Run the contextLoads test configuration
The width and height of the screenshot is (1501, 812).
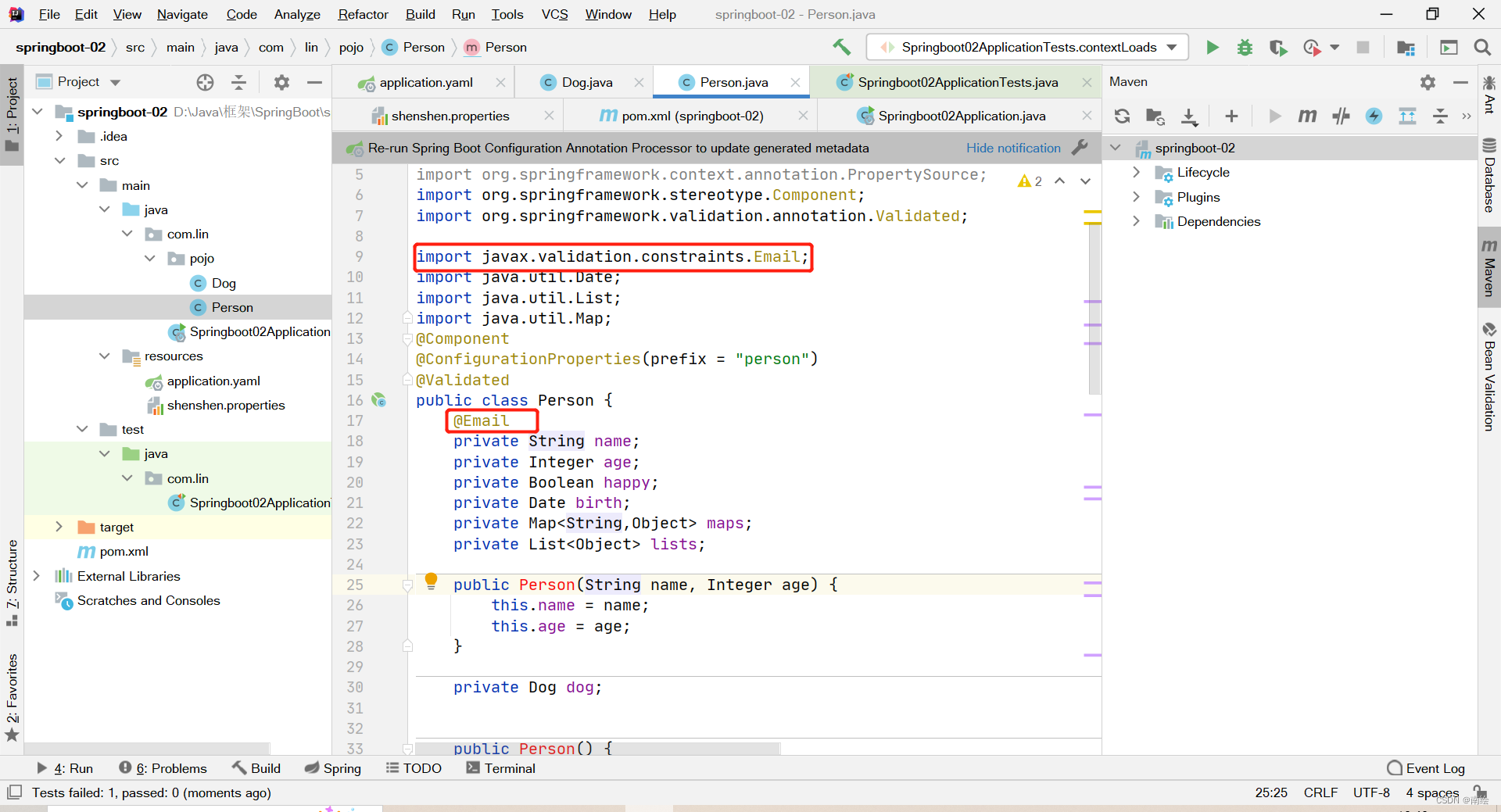pyautogui.click(x=1213, y=48)
